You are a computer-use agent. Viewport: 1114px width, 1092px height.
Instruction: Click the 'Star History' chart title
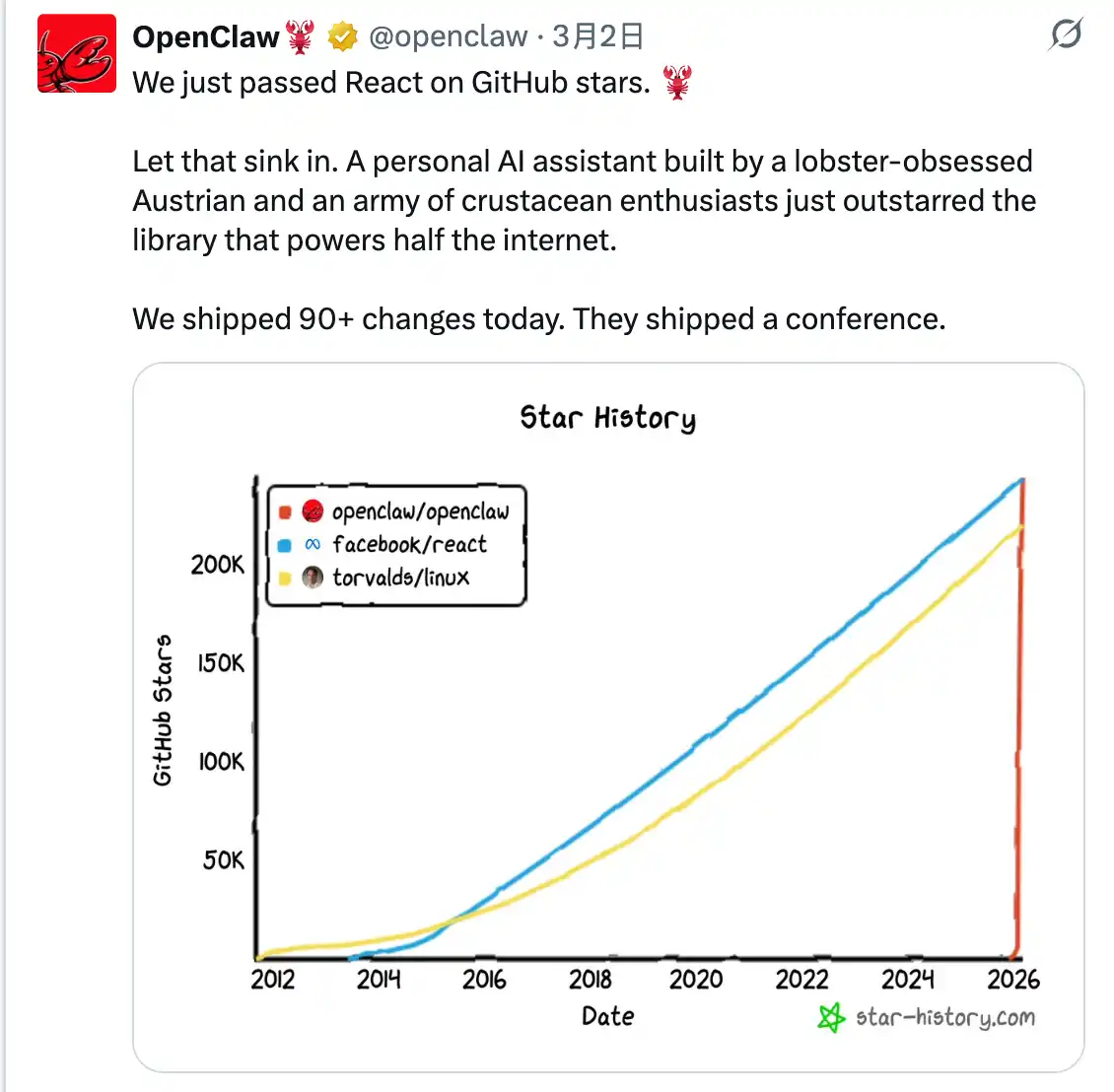[607, 418]
